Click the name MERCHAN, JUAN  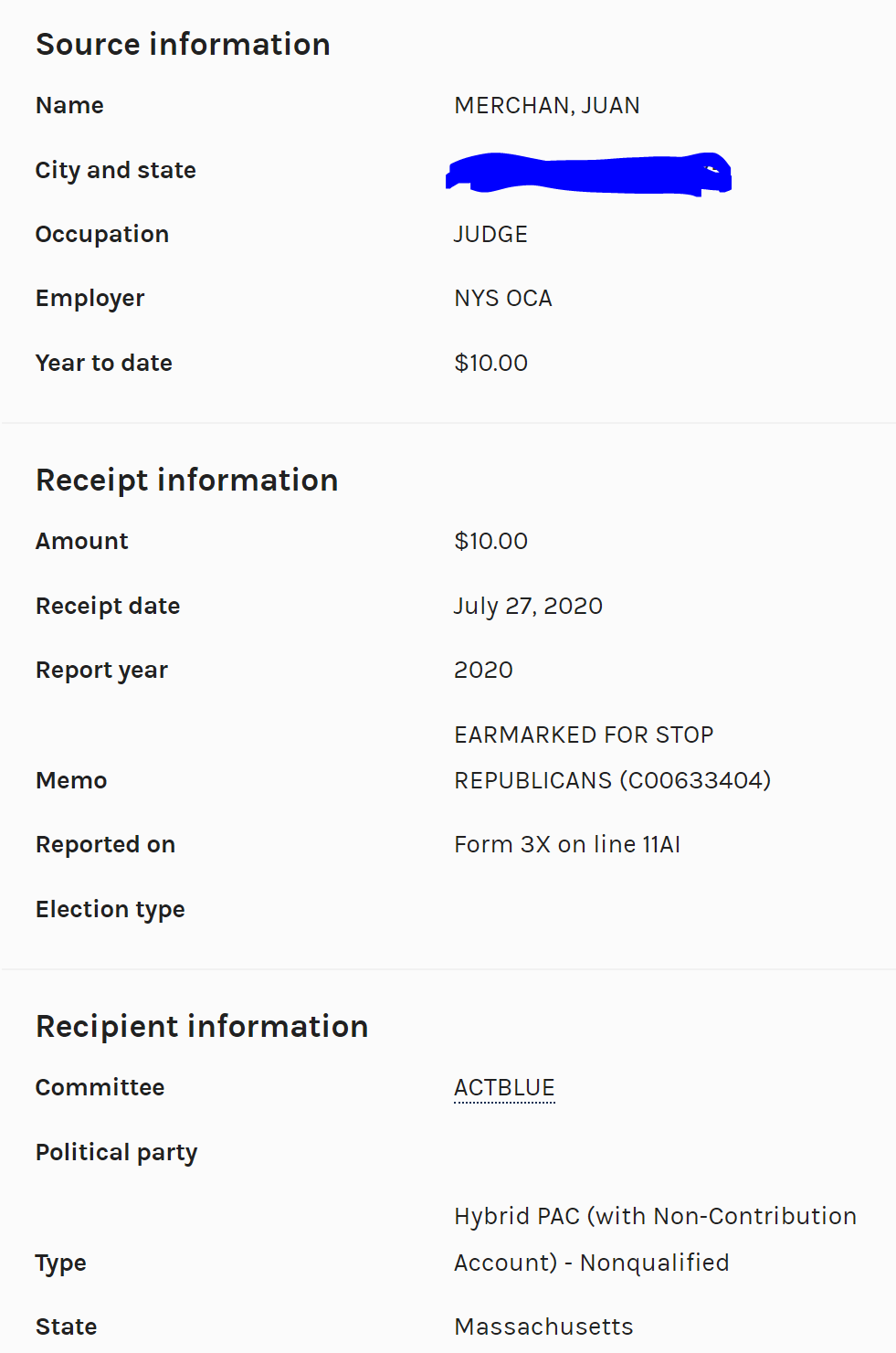tap(547, 106)
